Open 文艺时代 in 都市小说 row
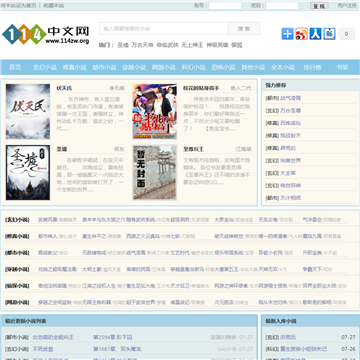The height and width of the screenshot is (360, 360). point(180,253)
